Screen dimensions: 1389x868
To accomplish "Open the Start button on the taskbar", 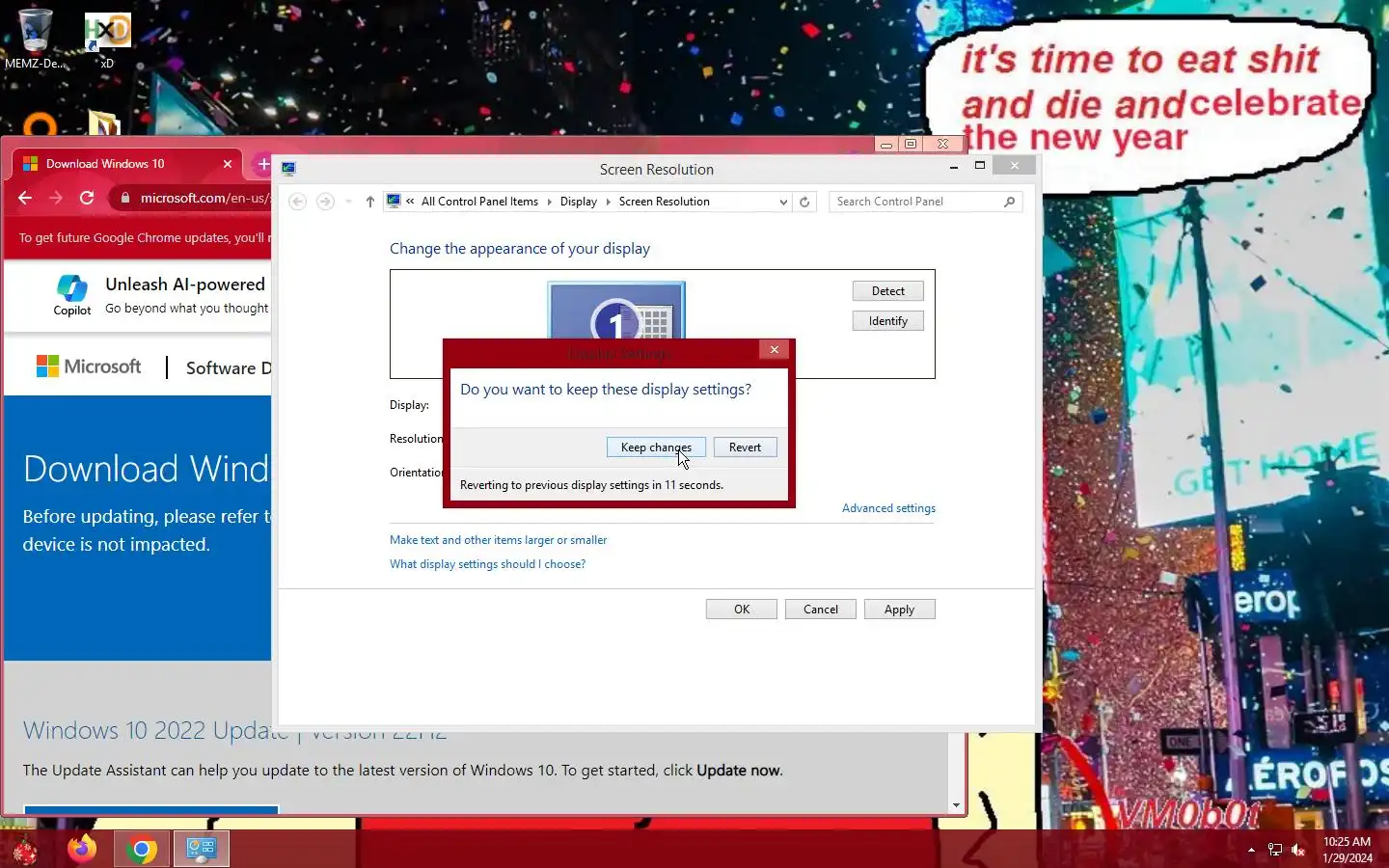I will tap(24, 850).
